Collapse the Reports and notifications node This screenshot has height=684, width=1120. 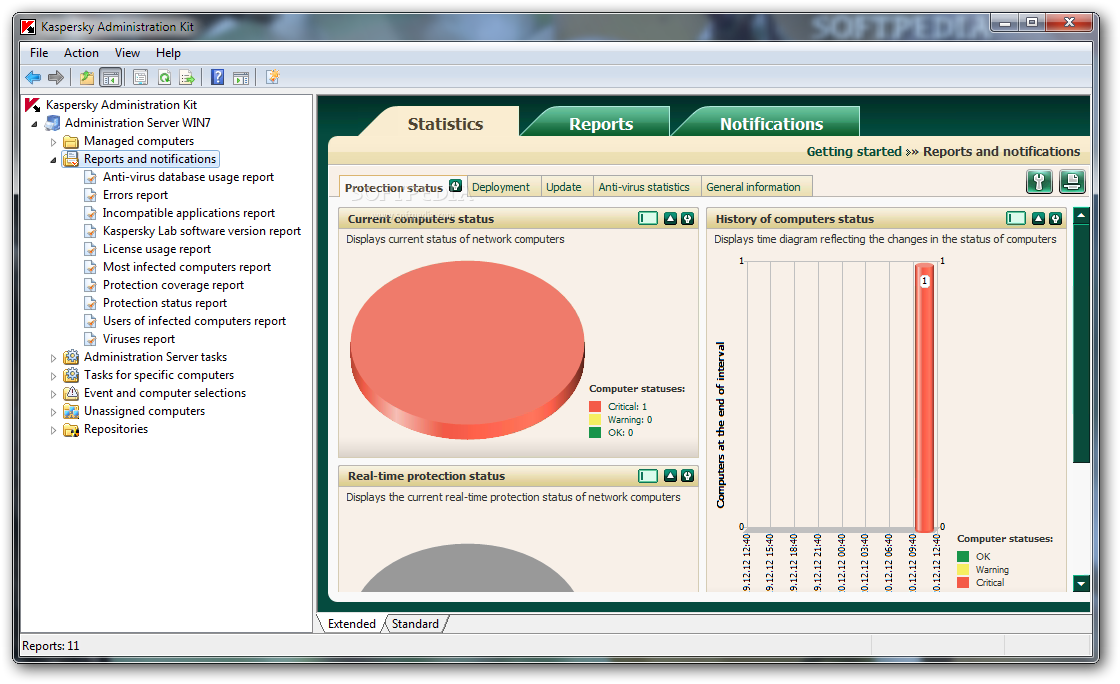54,160
